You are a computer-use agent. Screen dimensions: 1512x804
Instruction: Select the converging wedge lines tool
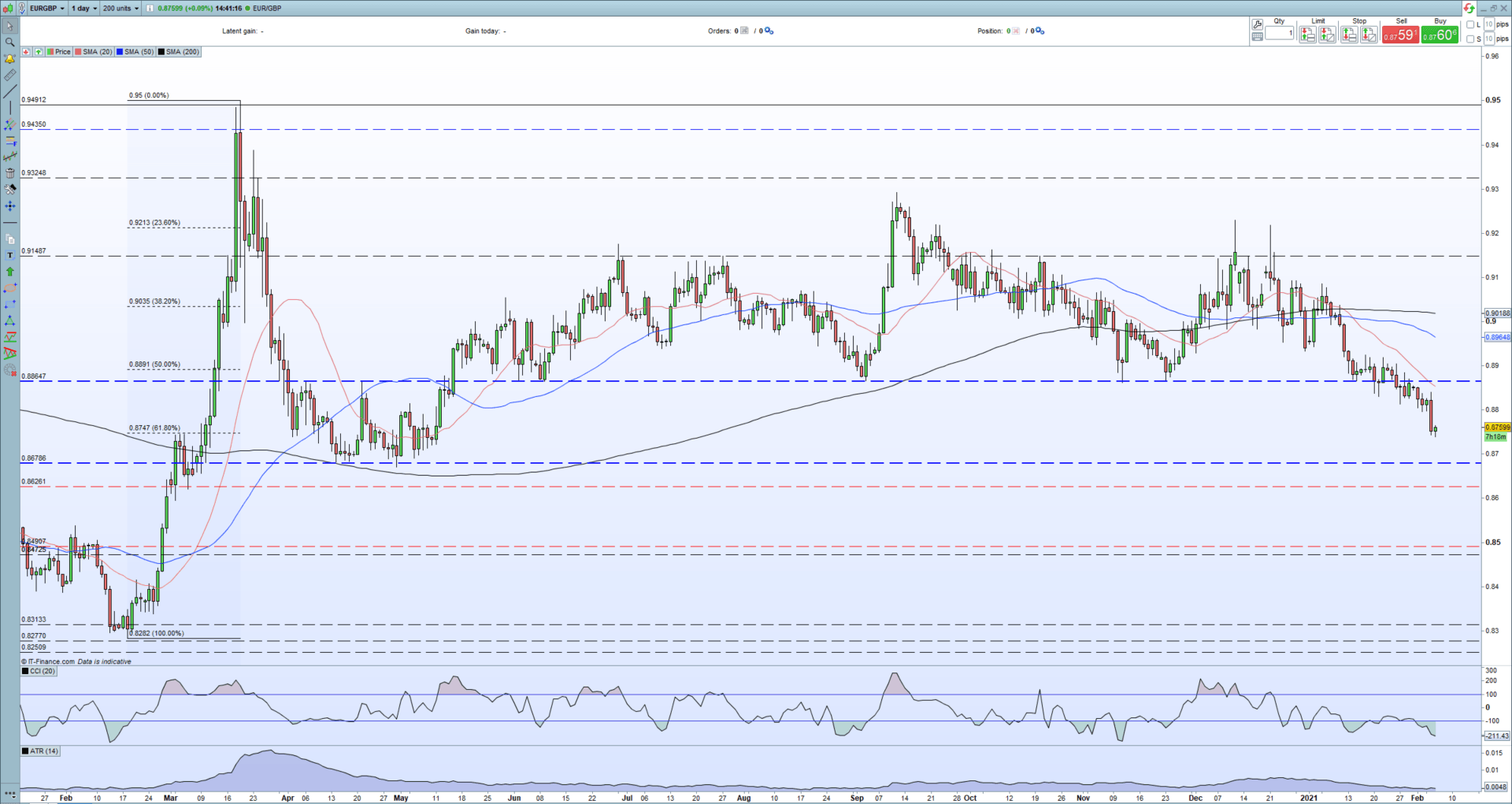9,354
